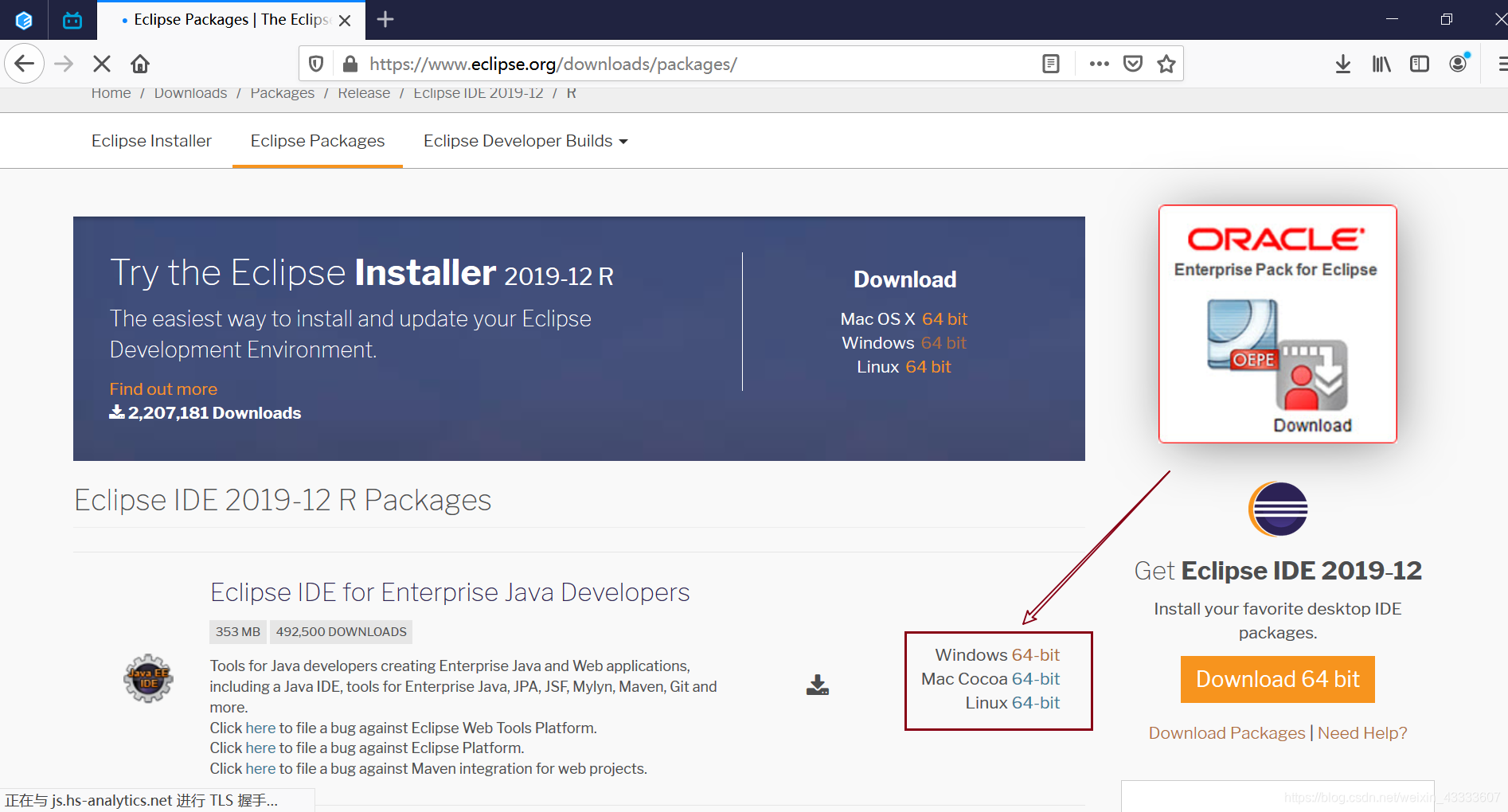The image size is (1508, 812).
Task: Click the bilibili pinned tab icon
Action: tap(72, 20)
